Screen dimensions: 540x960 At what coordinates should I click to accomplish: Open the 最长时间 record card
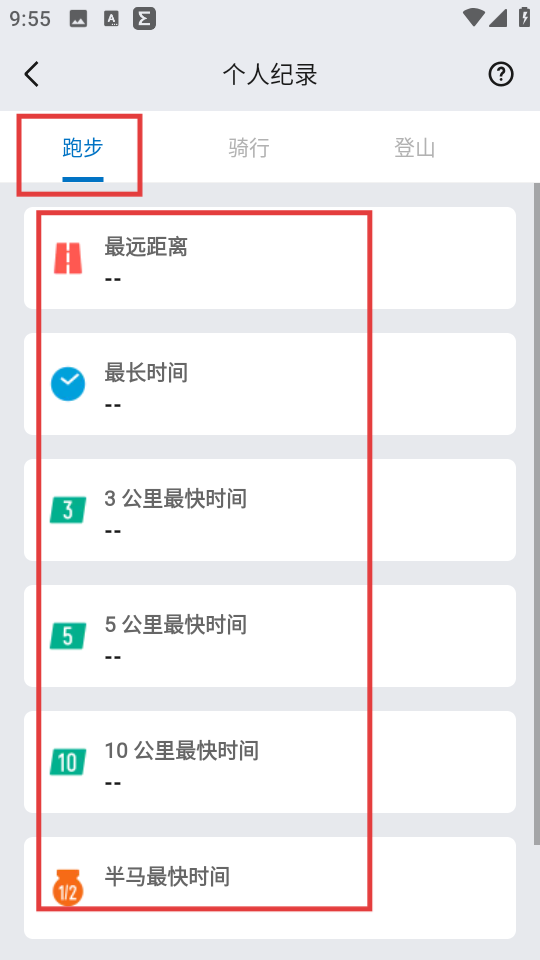270,384
